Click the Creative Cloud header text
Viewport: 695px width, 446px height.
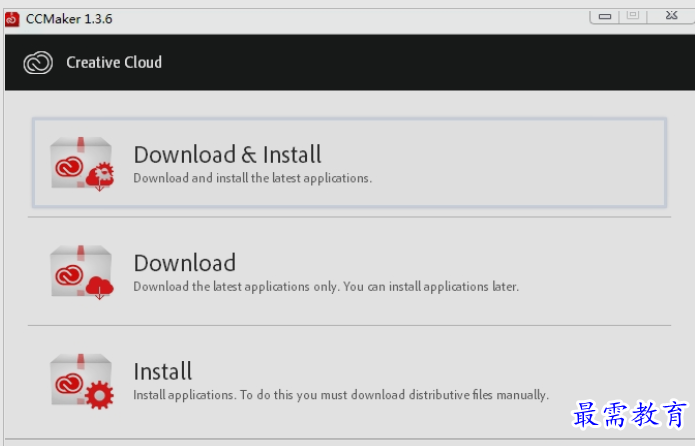[x=114, y=63]
